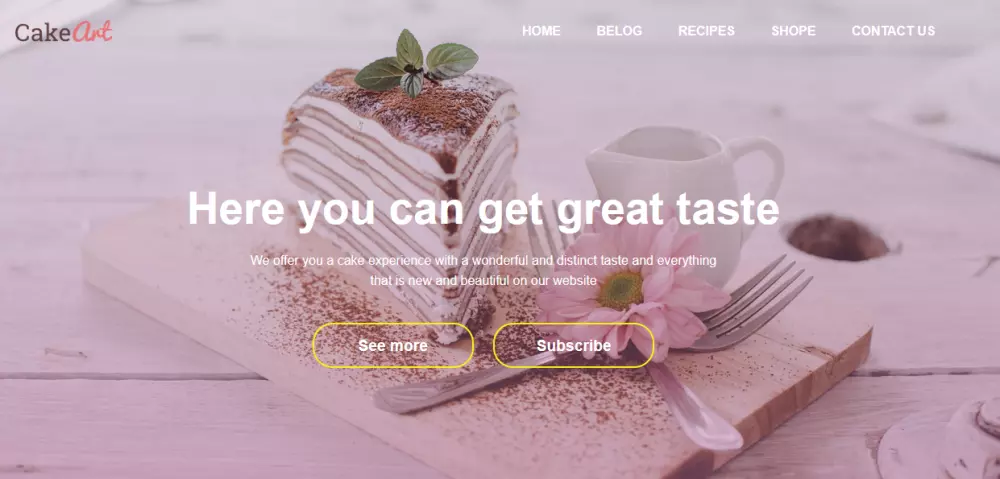Screen dimensions: 1000x479
Task: Open the CONTACT US link
Action: (x=893, y=31)
